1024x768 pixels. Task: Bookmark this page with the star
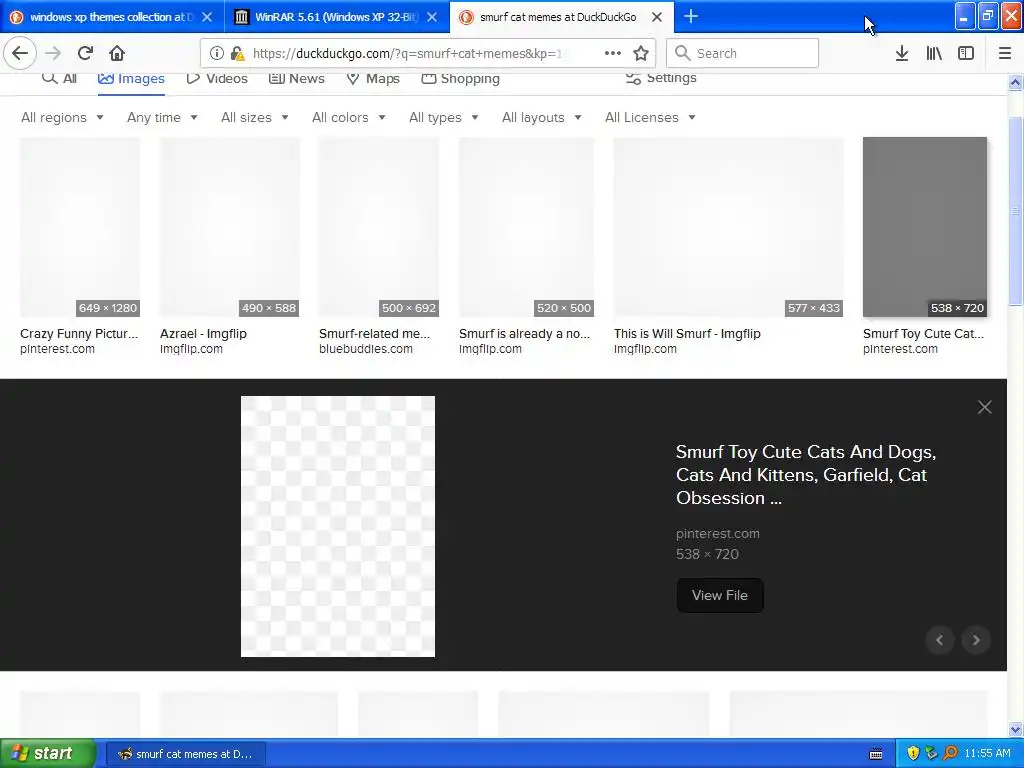point(641,53)
